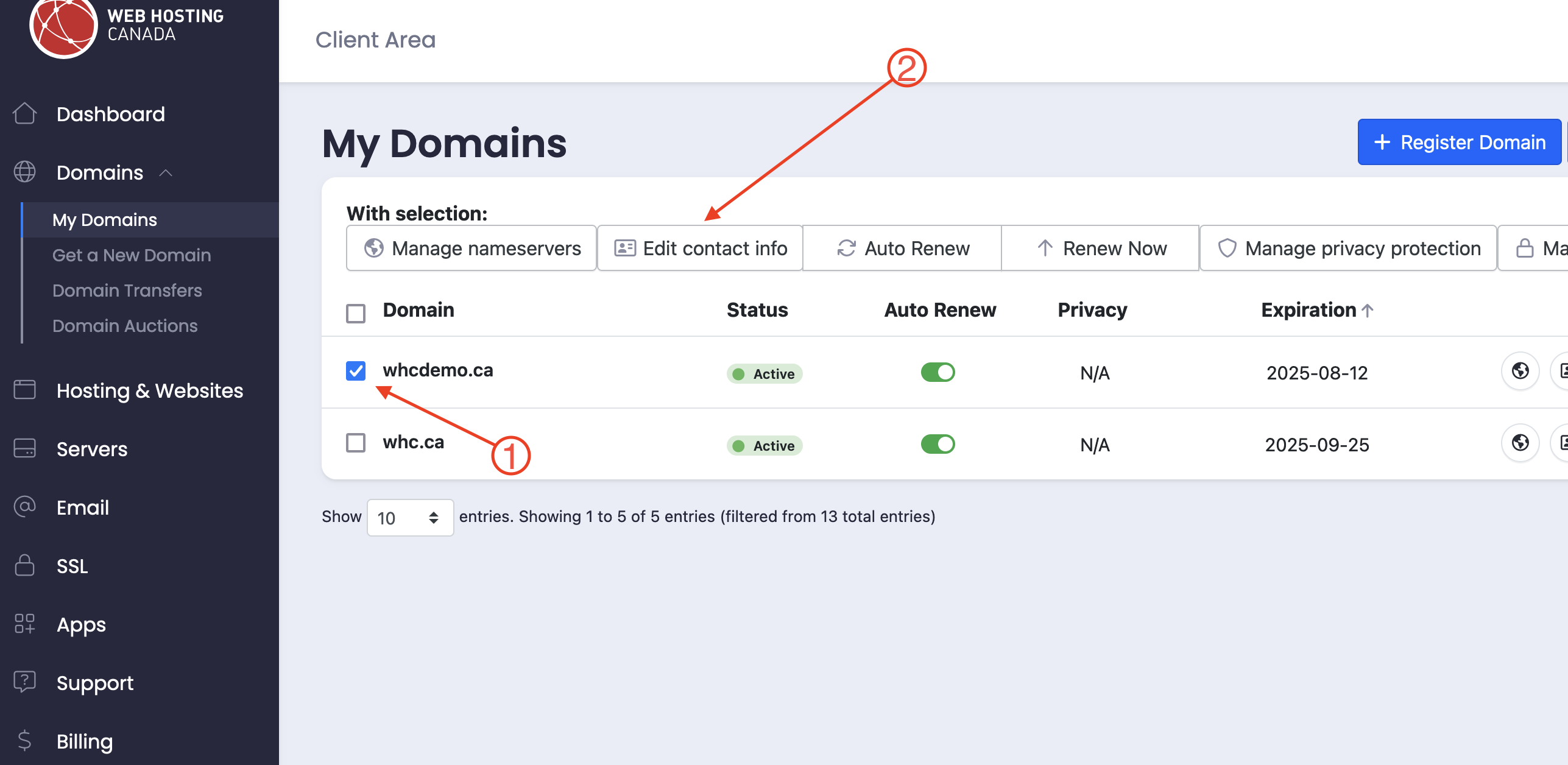
Task: Click the Active status badge for whc.ca
Action: tap(765, 445)
